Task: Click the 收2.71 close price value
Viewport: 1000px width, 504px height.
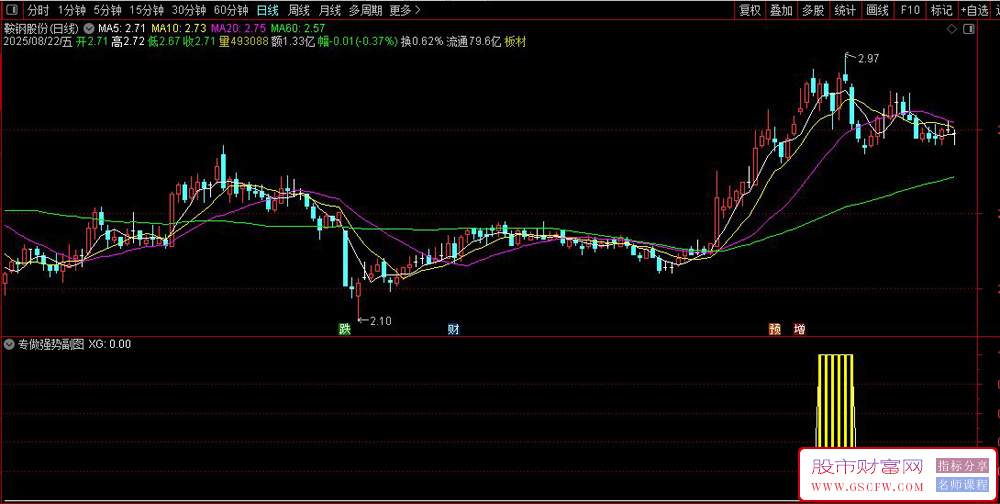Action: [200, 41]
